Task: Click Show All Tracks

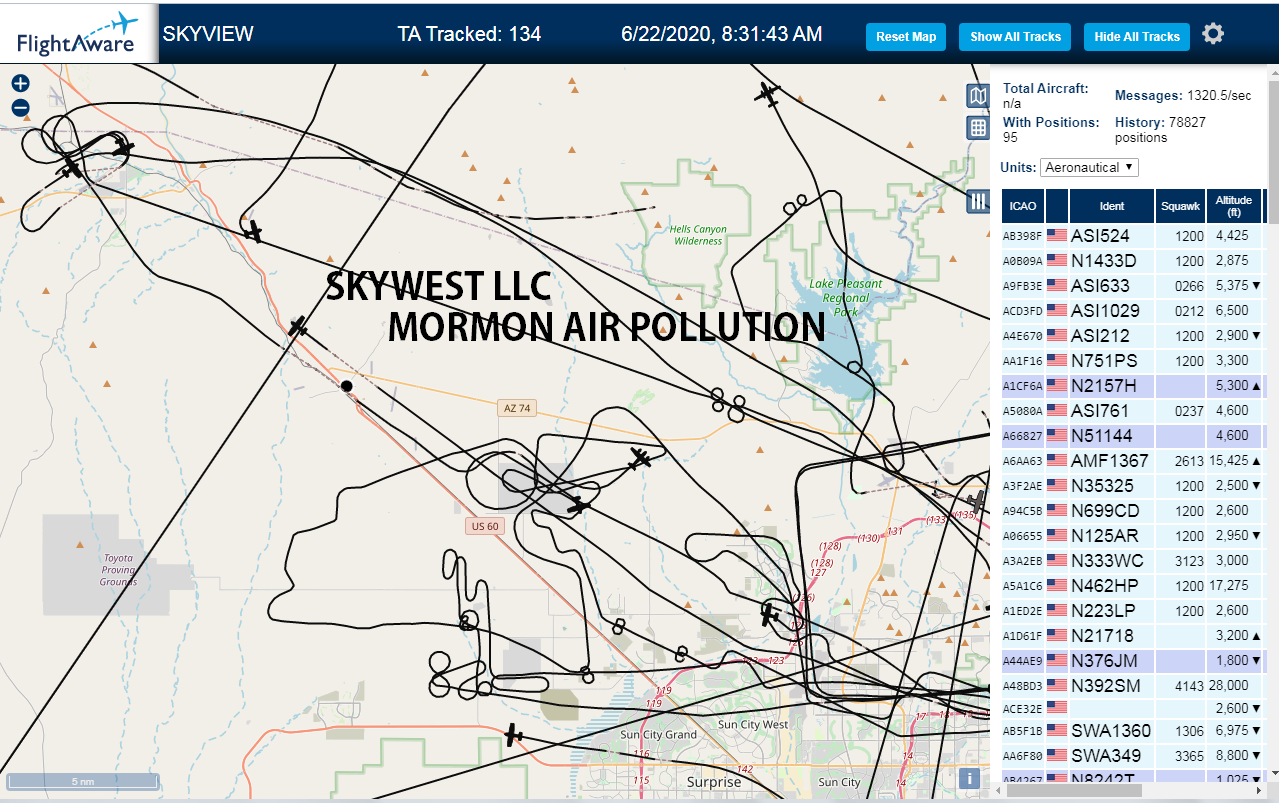Action: coord(1015,37)
